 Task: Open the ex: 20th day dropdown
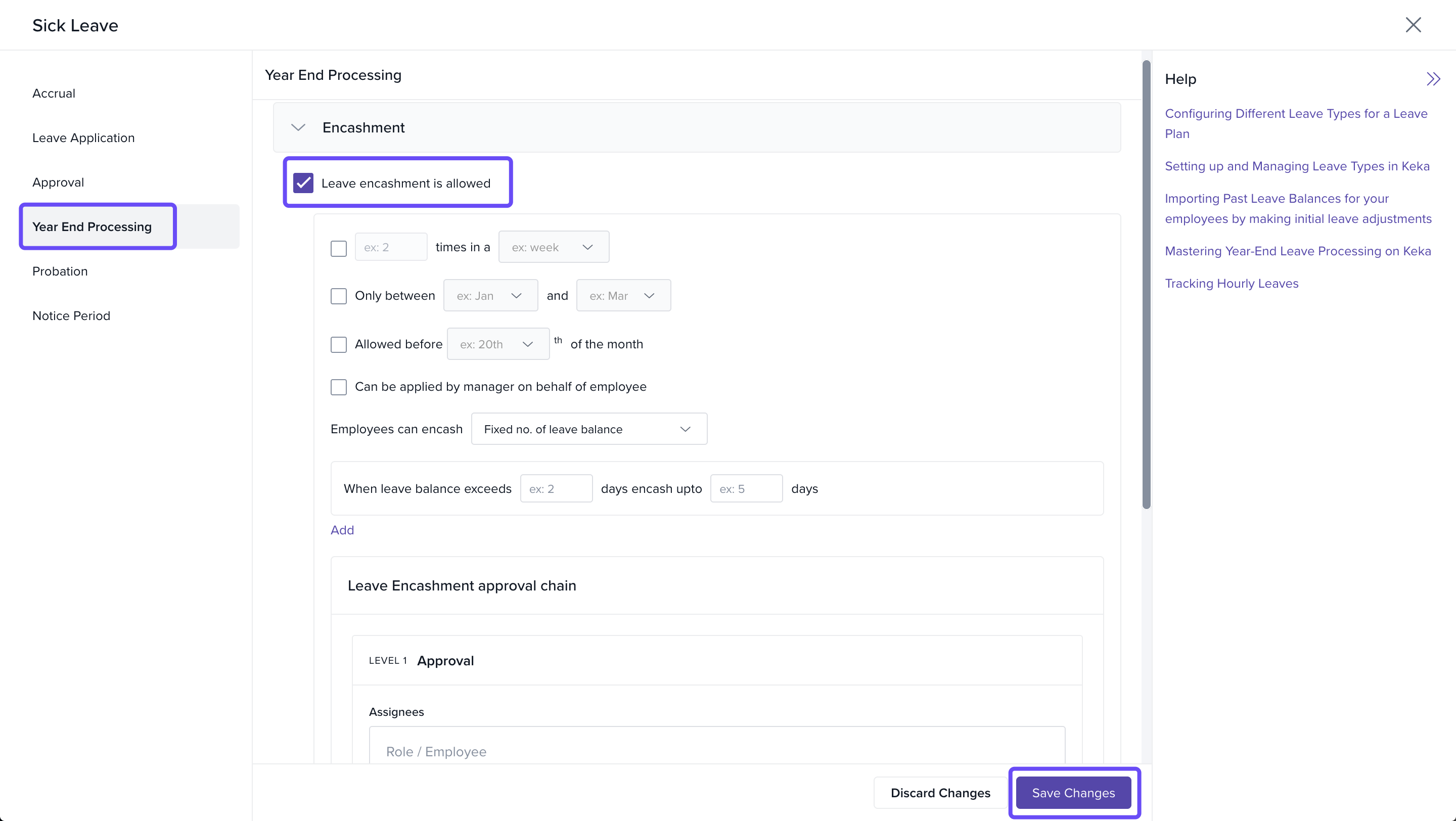pos(497,345)
